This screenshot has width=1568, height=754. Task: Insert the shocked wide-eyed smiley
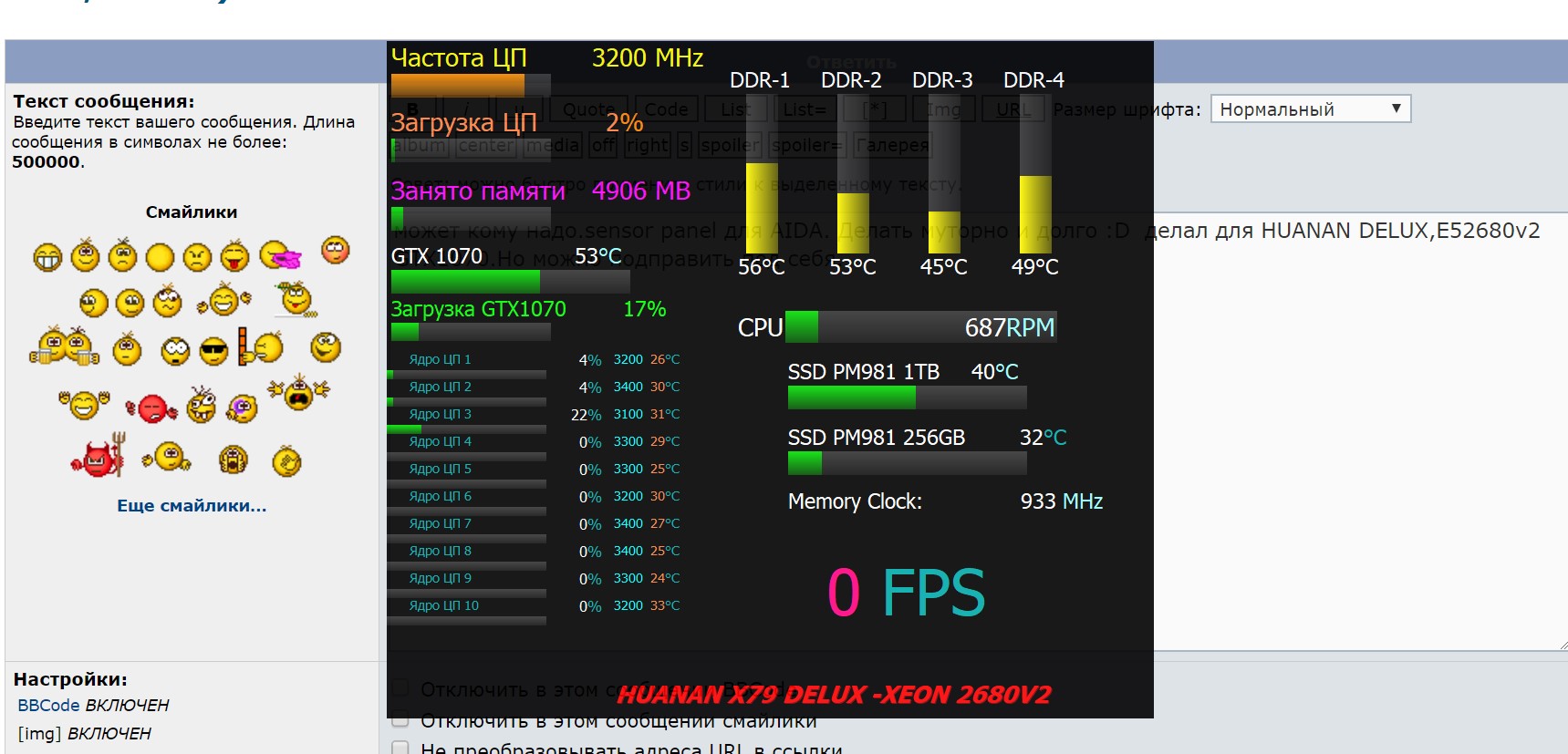click(175, 351)
